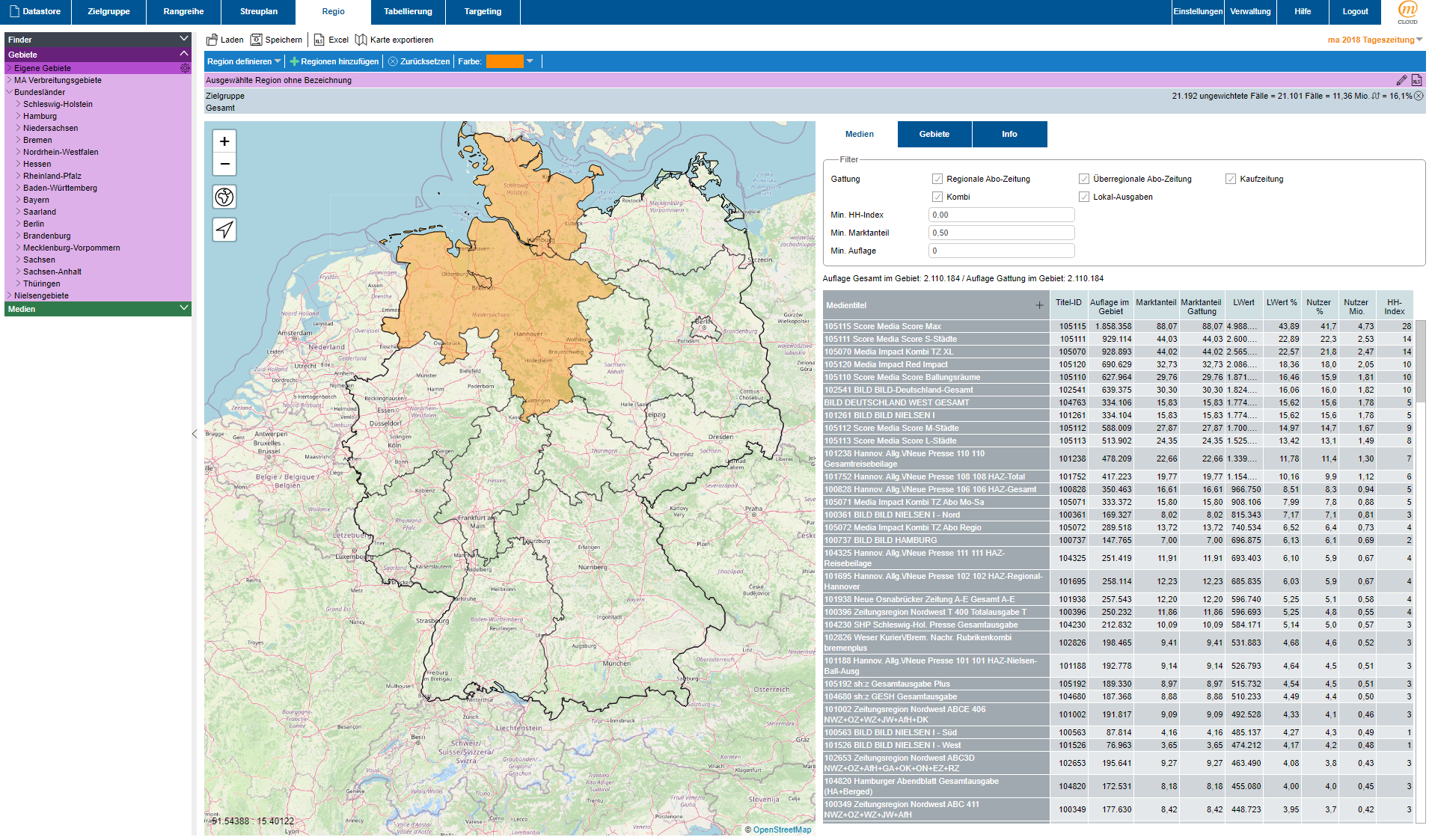
Task: Switch to the Tabellierung tab
Action: point(408,12)
